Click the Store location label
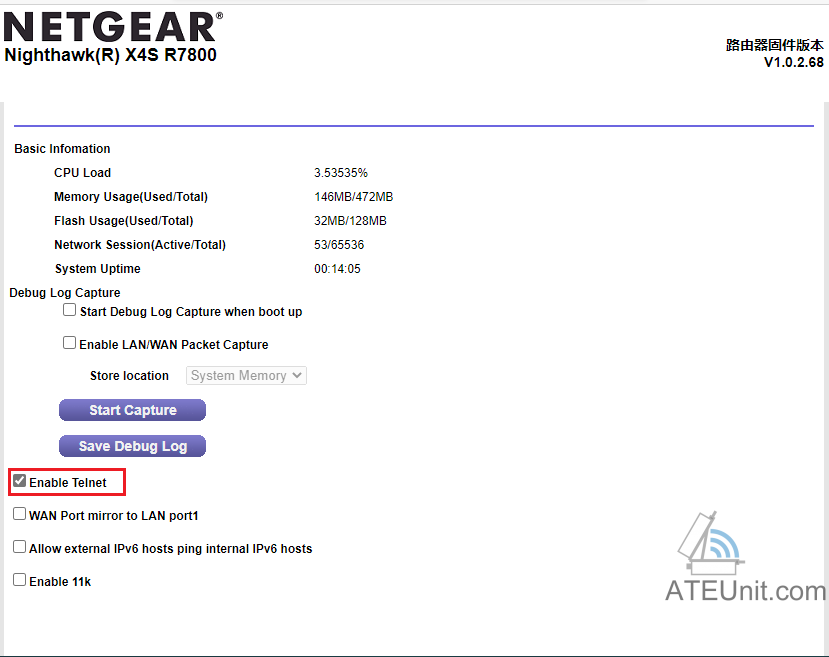Viewport: 829px width, 657px height. tap(130, 376)
